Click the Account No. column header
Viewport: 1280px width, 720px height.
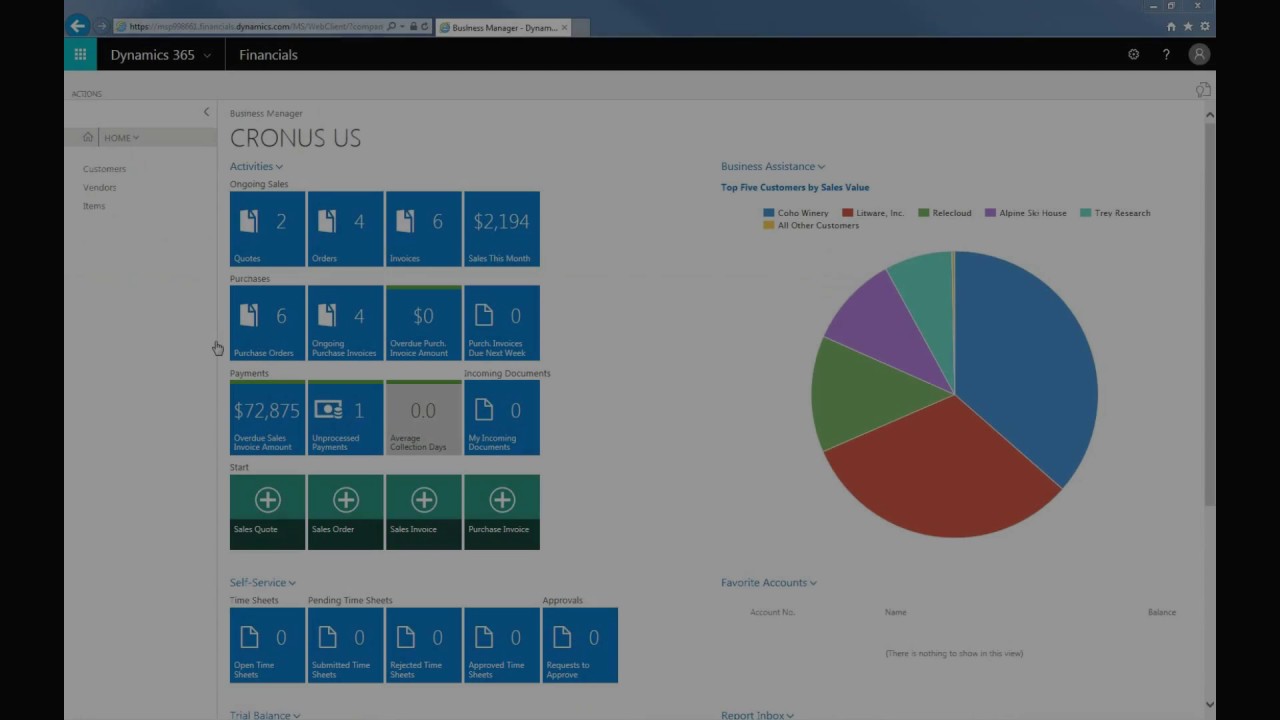click(x=772, y=612)
